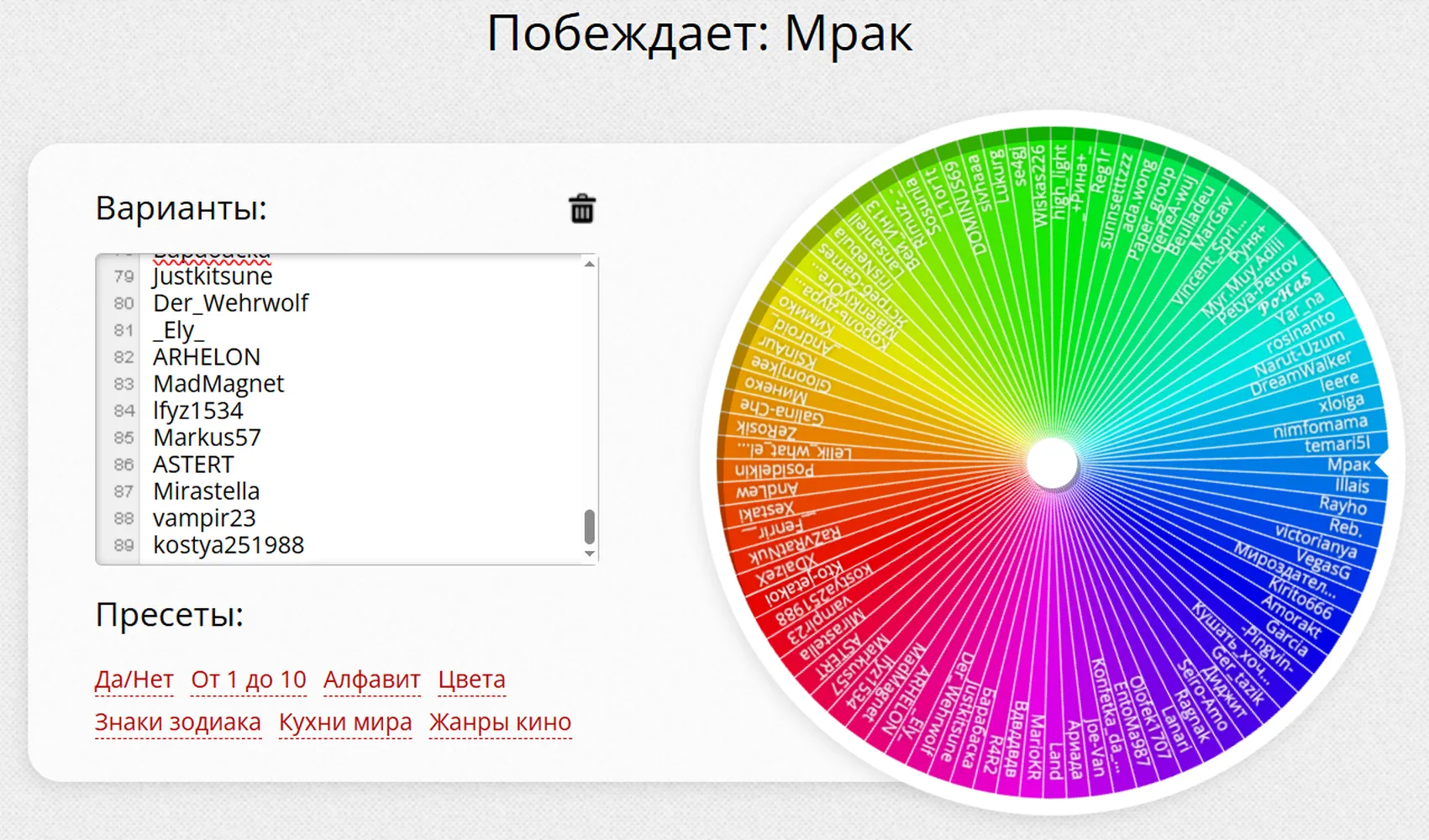Click the Пресеты heading
This screenshot has height=840, width=1429.
coord(169,615)
